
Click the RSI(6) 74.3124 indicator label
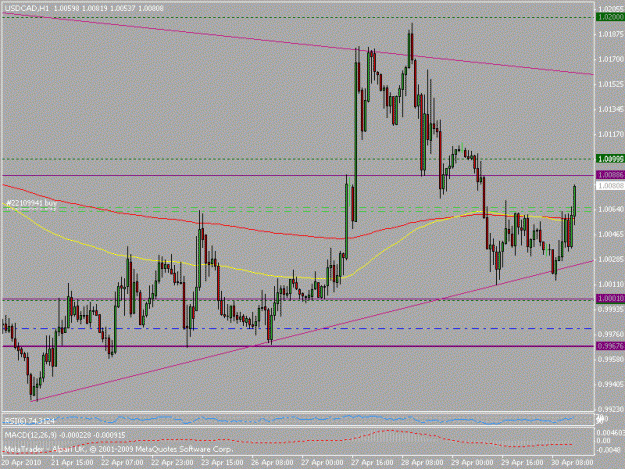[29, 421]
